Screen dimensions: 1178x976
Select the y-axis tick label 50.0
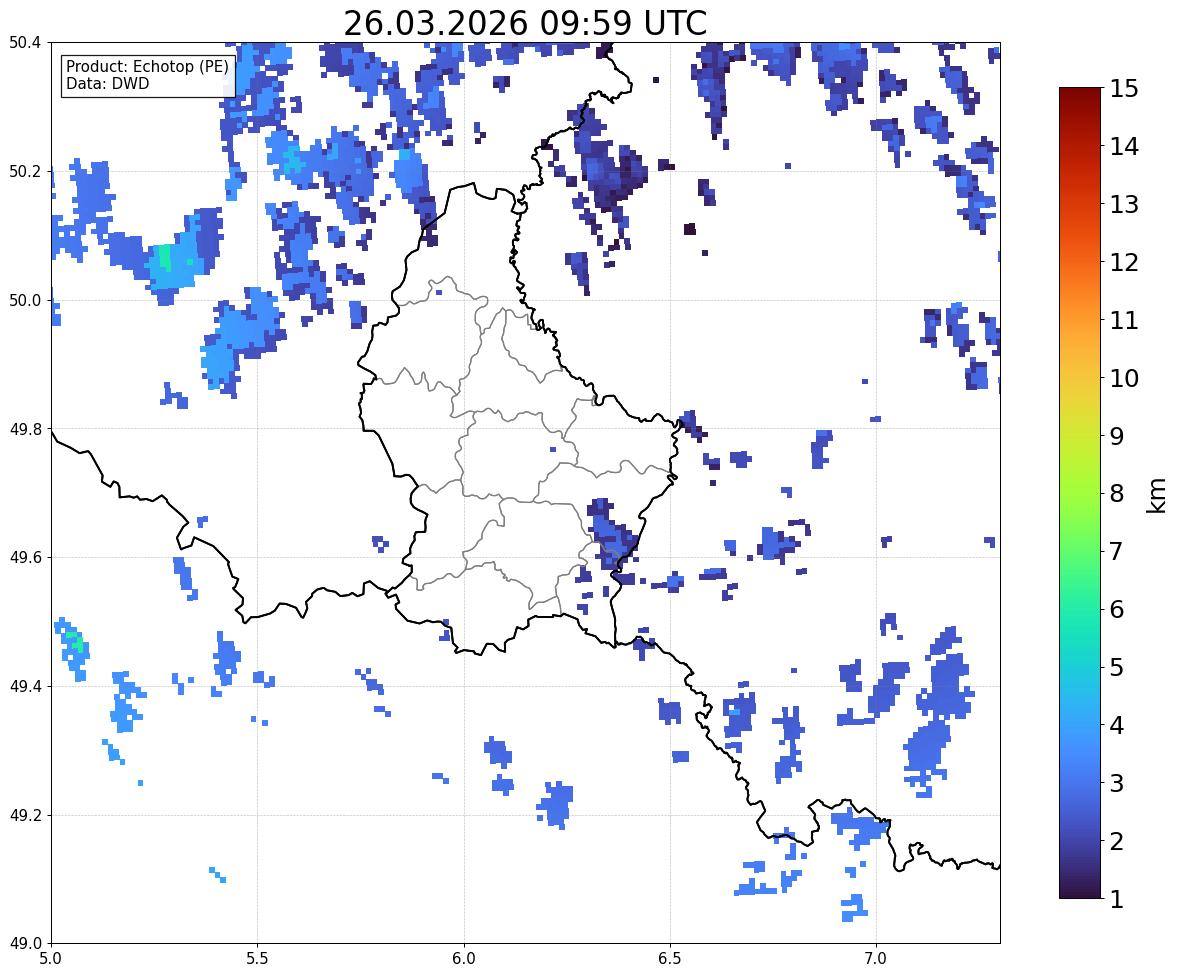click(25, 301)
